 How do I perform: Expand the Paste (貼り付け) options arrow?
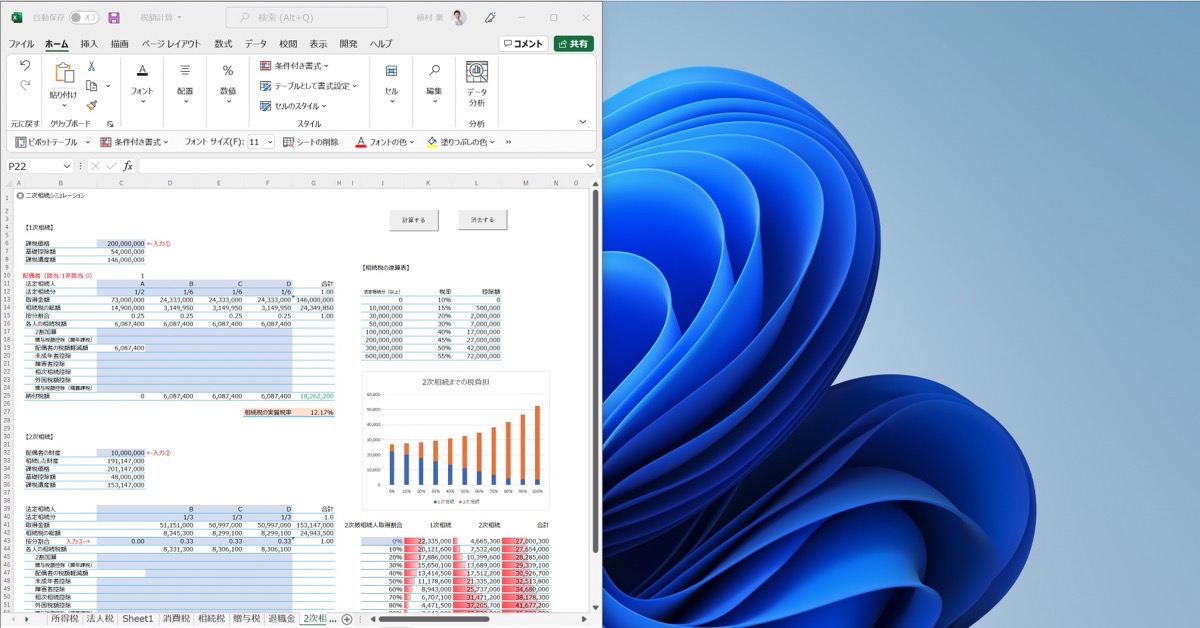pos(63,106)
